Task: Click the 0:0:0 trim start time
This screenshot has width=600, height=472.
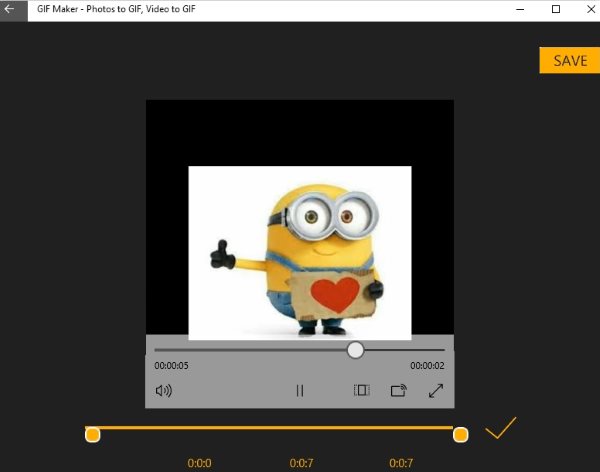Action: point(200,463)
